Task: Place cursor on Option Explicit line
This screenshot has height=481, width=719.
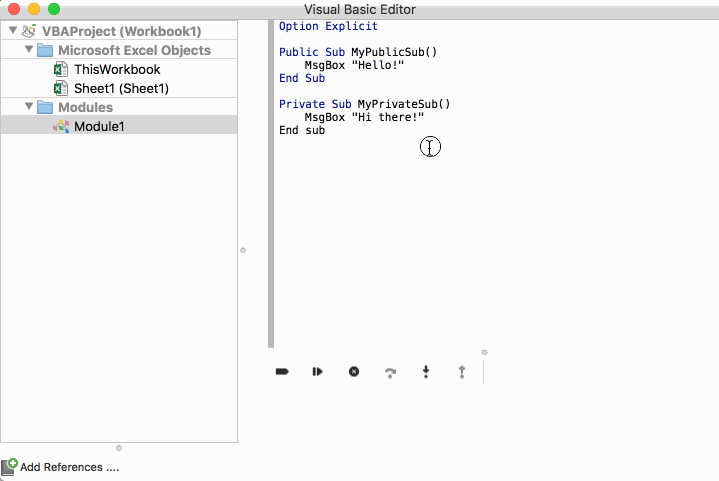Action: 328,26
